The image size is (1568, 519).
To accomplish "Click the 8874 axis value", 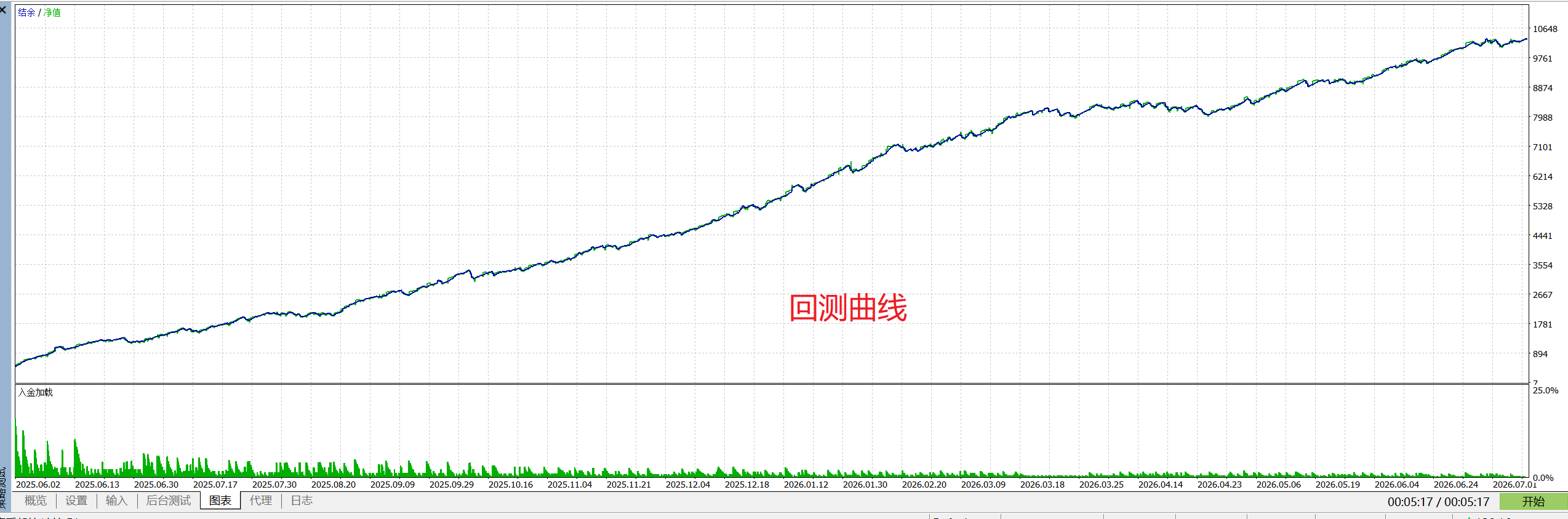I will point(1543,88).
